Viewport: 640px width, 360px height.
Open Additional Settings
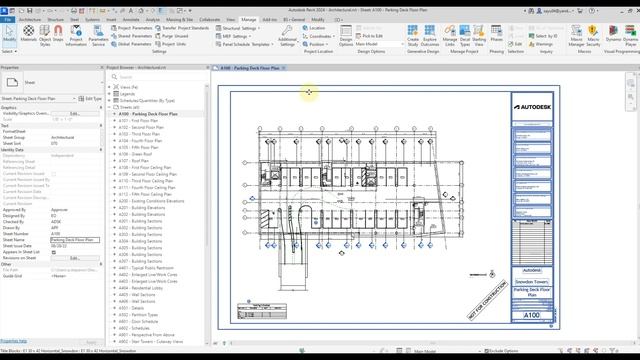pyautogui.click(x=287, y=35)
